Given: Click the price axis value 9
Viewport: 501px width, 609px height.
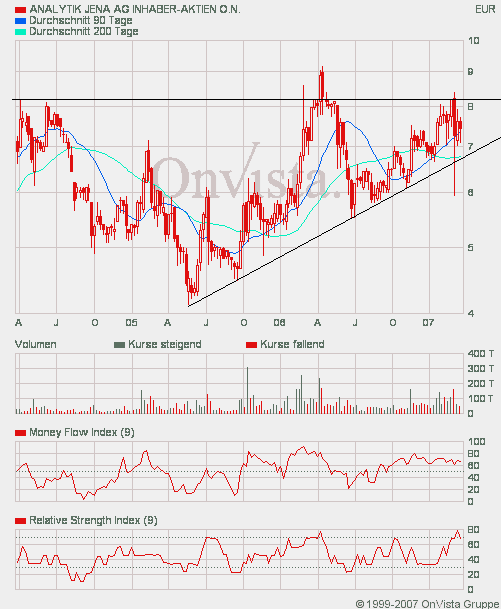Looking at the screenshot, I should click(471, 71).
